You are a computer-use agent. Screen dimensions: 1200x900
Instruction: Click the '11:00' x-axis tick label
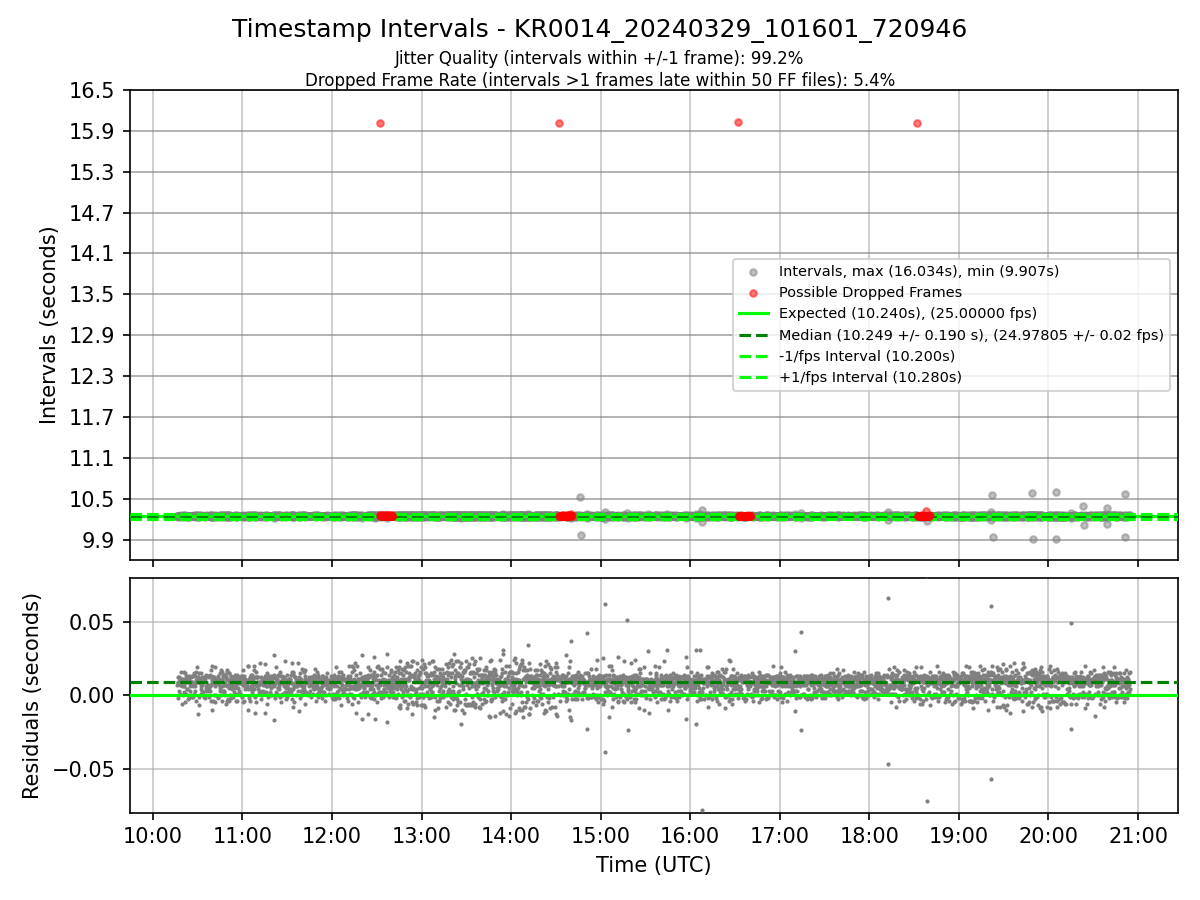(x=242, y=835)
